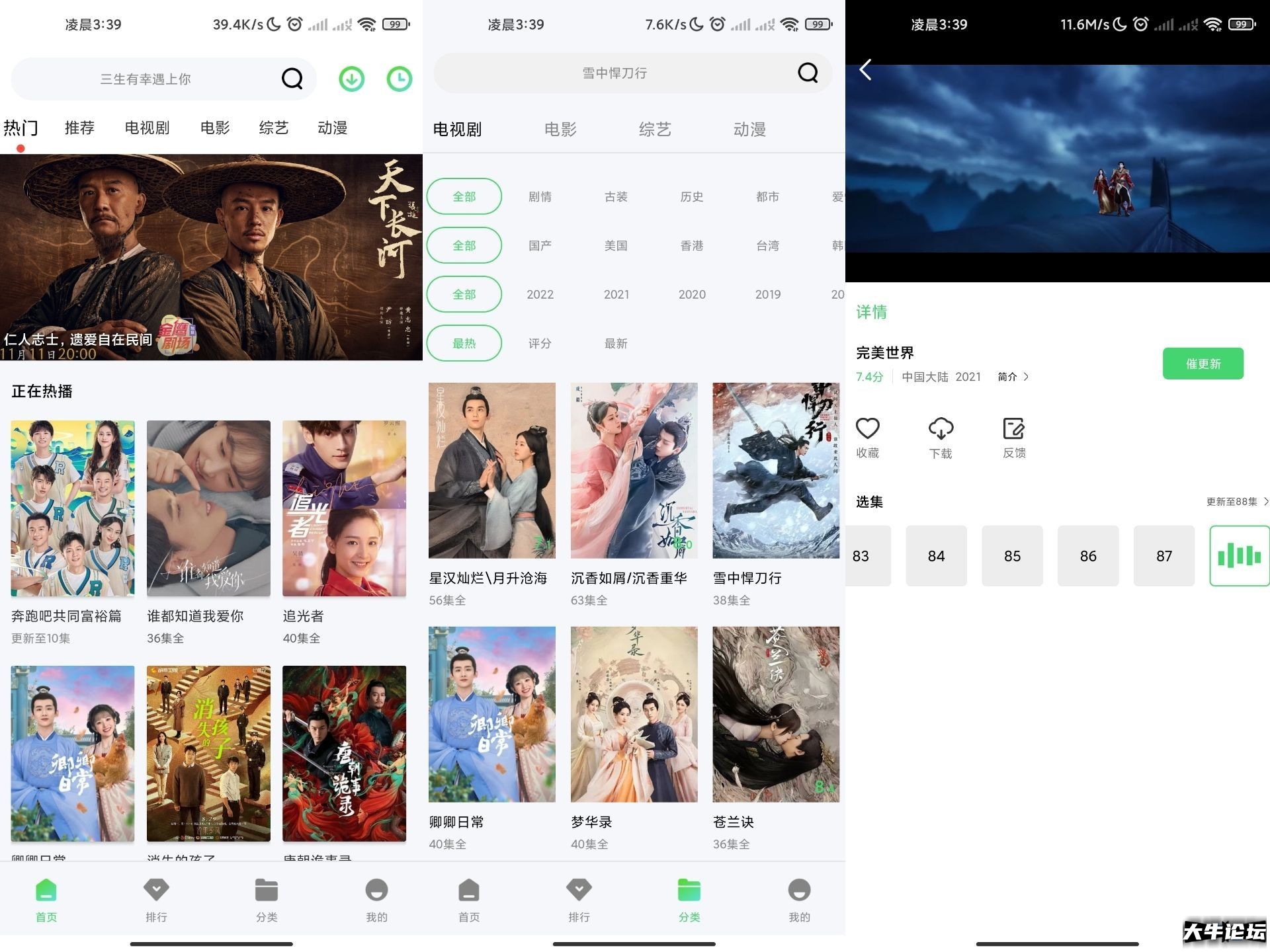1270x952 pixels.
Task: Select episode 87
Action: pyautogui.click(x=1164, y=556)
